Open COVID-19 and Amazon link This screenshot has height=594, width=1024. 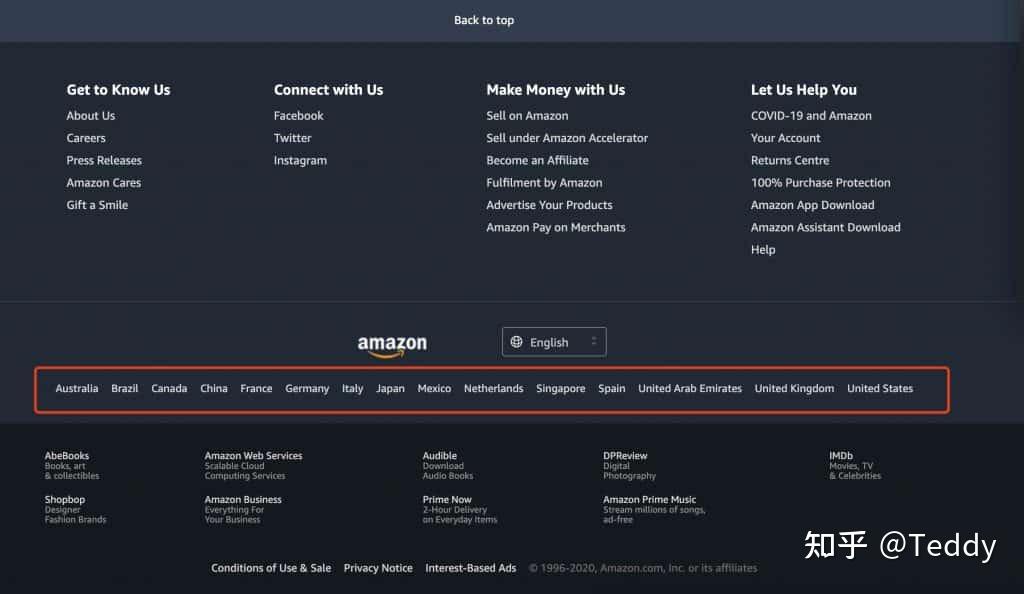(811, 116)
